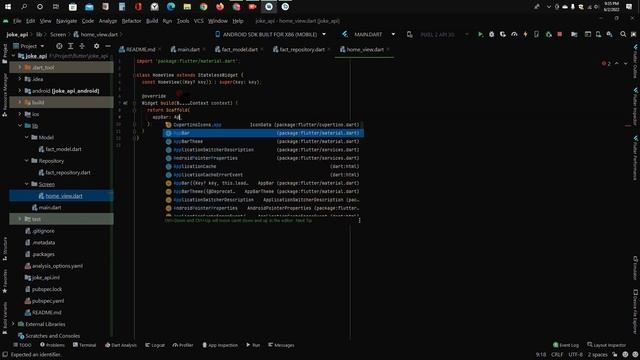Expand the ios folder
Viewport: 640px width, 360px height.
tap(20, 114)
